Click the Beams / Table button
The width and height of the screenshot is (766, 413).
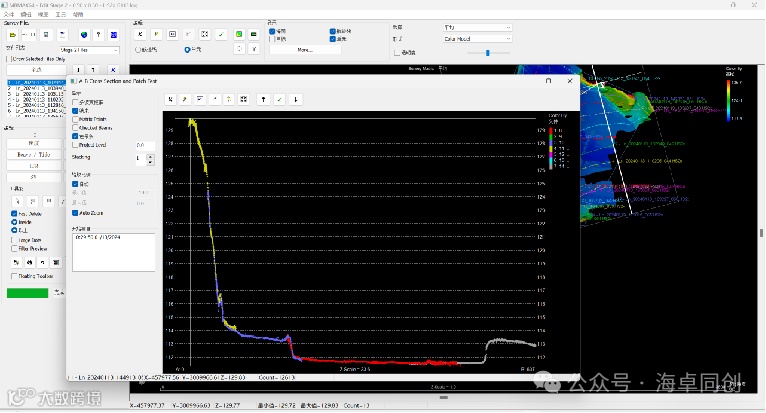[x=34, y=155]
